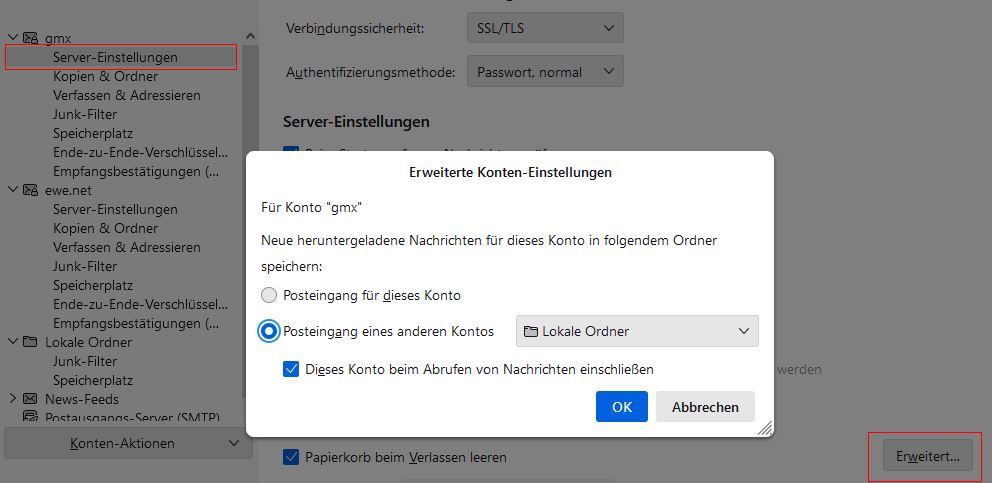Toggle 'Dieses Konto beim Abrufen' checkbox

291,369
